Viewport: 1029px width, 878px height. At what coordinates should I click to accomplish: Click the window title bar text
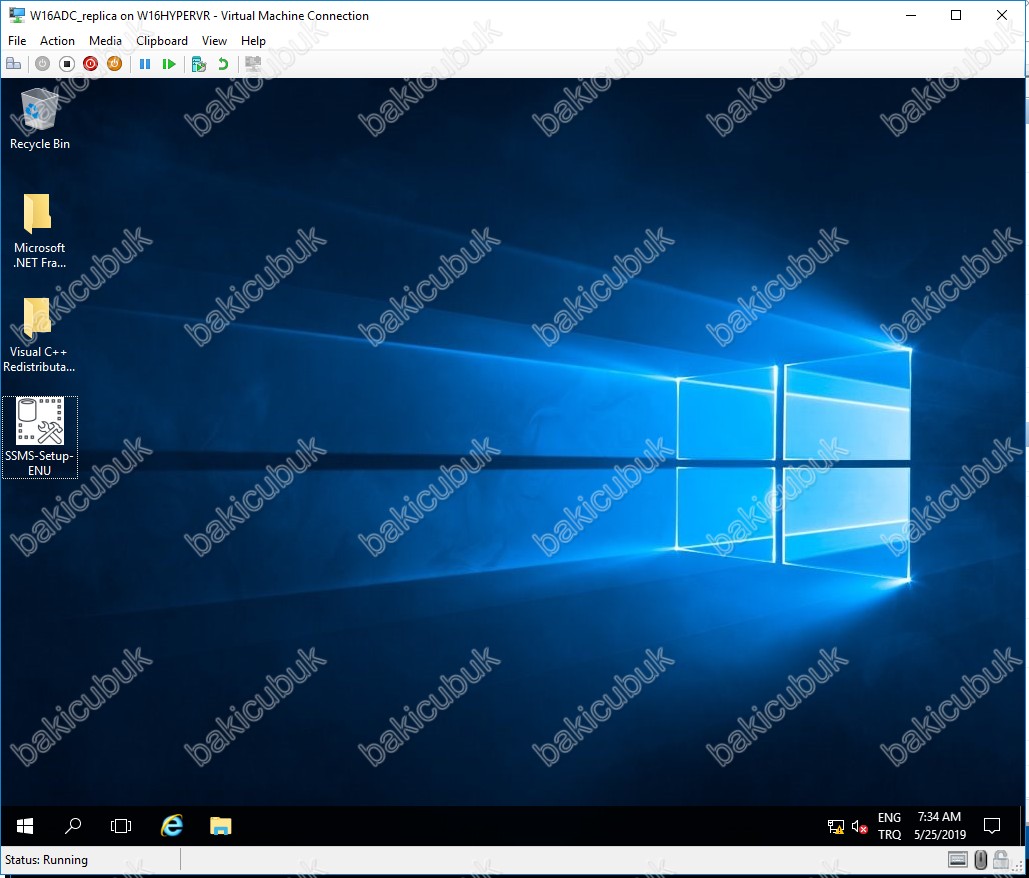pyautogui.click(x=199, y=16)
